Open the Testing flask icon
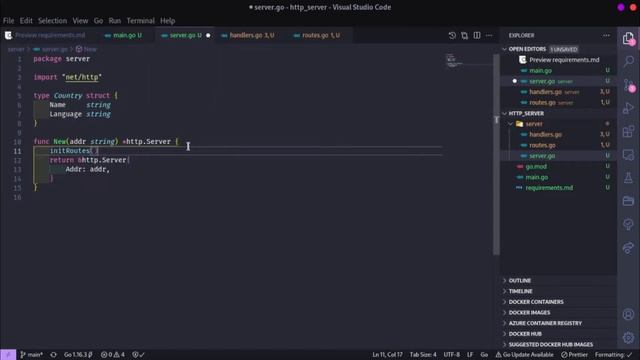 (x=629, y=178)
